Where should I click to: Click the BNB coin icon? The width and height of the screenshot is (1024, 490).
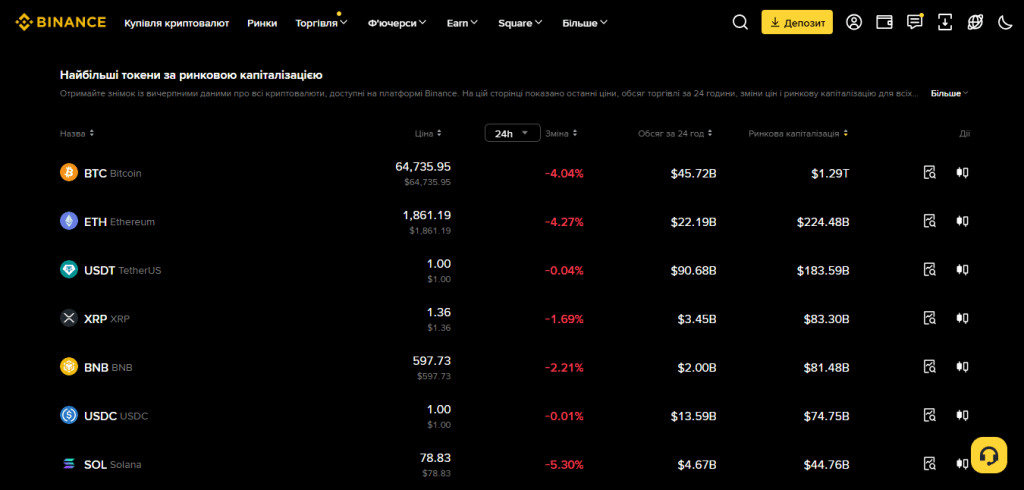(69, 367)
